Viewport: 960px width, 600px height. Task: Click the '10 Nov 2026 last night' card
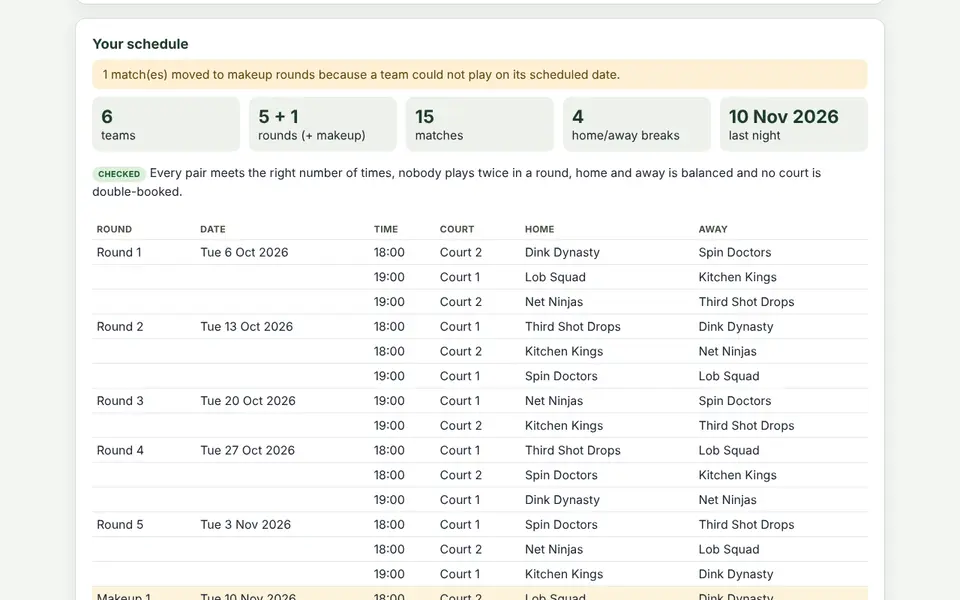pos(793,124)
